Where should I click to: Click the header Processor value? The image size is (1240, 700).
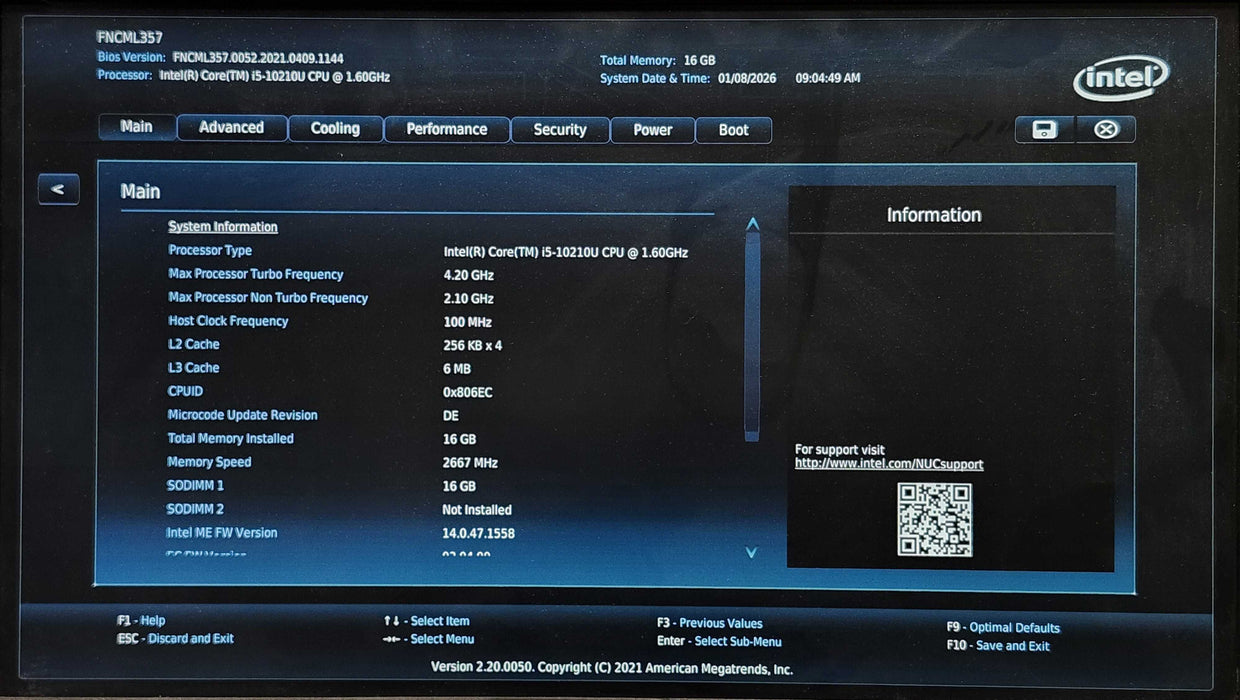pyautogui.click(x=275, y=76)
